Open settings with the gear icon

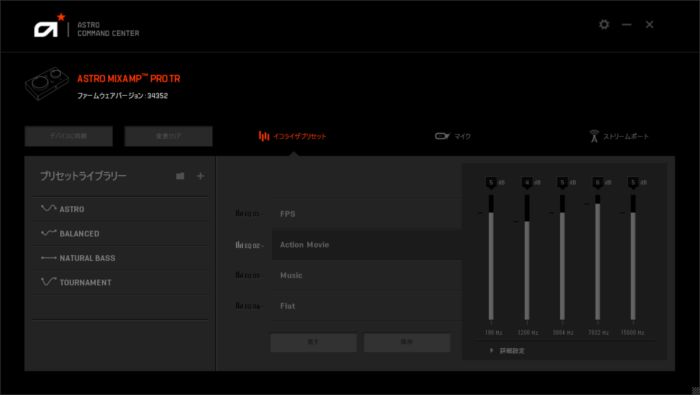click(x=604, y=25)
